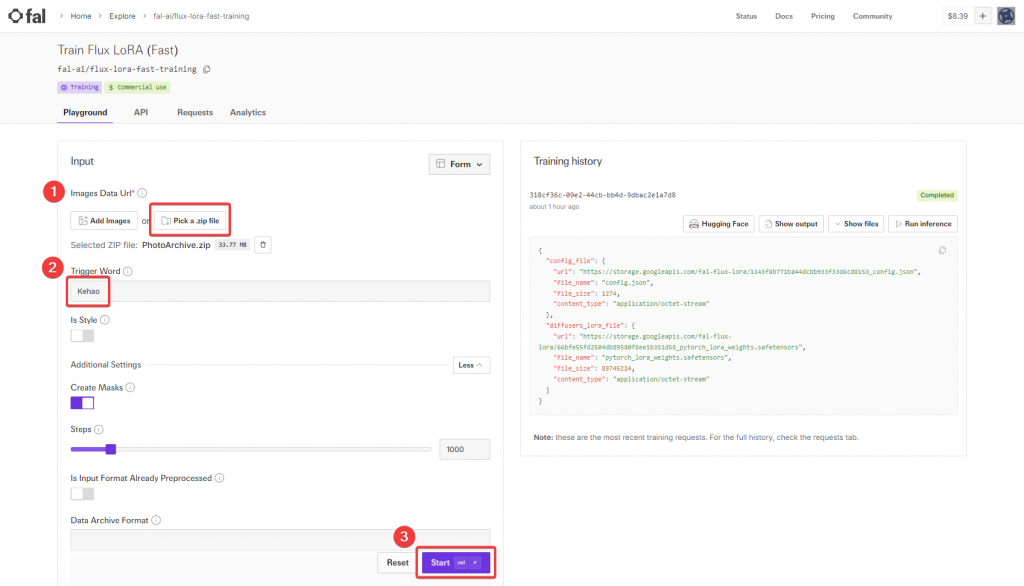Viewport: 1024px width, 586px height.
Task: Collapse Additional Settings with Less
Action: [472, 365]
